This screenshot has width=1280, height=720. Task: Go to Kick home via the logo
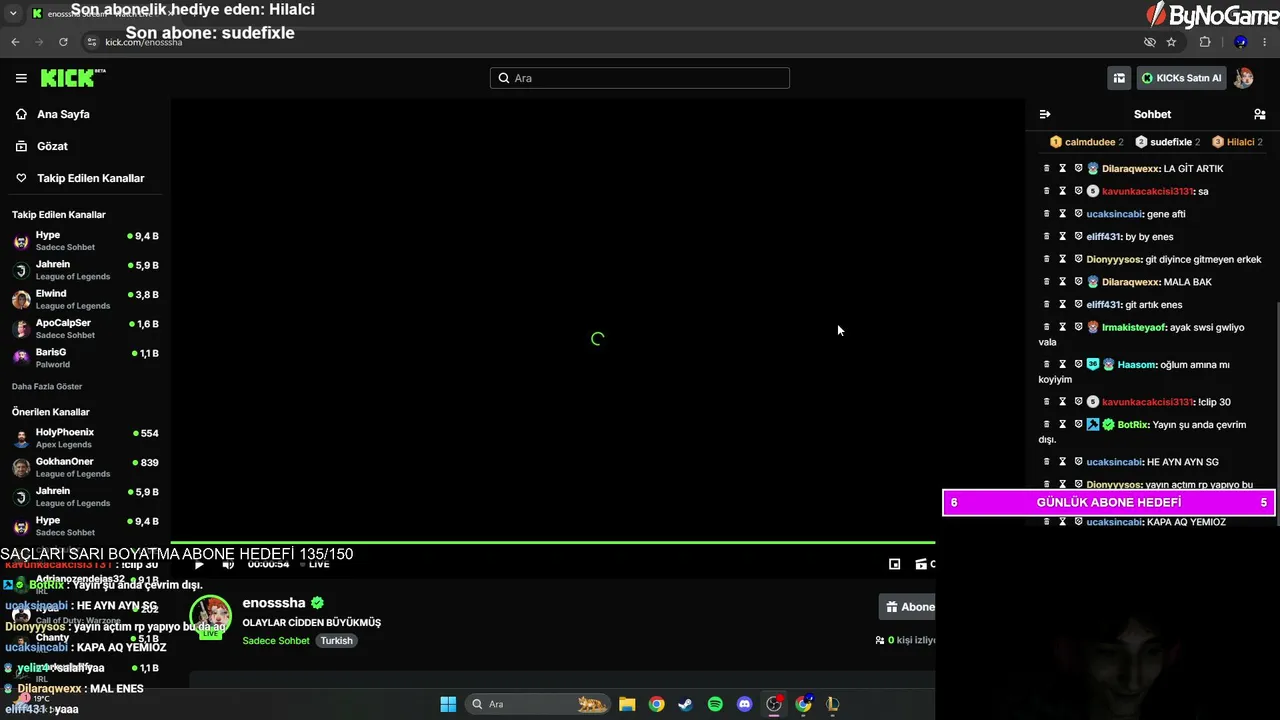tap(73, 78)
